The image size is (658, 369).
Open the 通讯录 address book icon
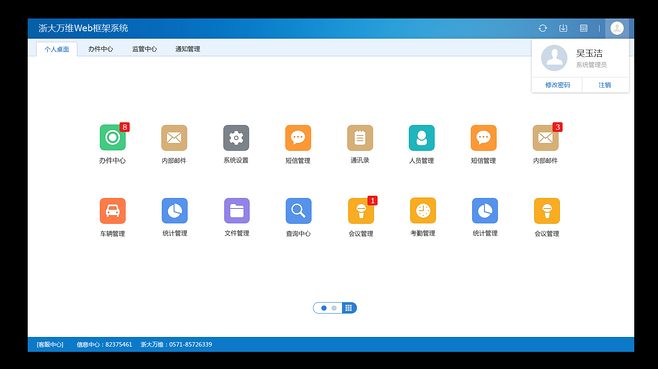360,138
